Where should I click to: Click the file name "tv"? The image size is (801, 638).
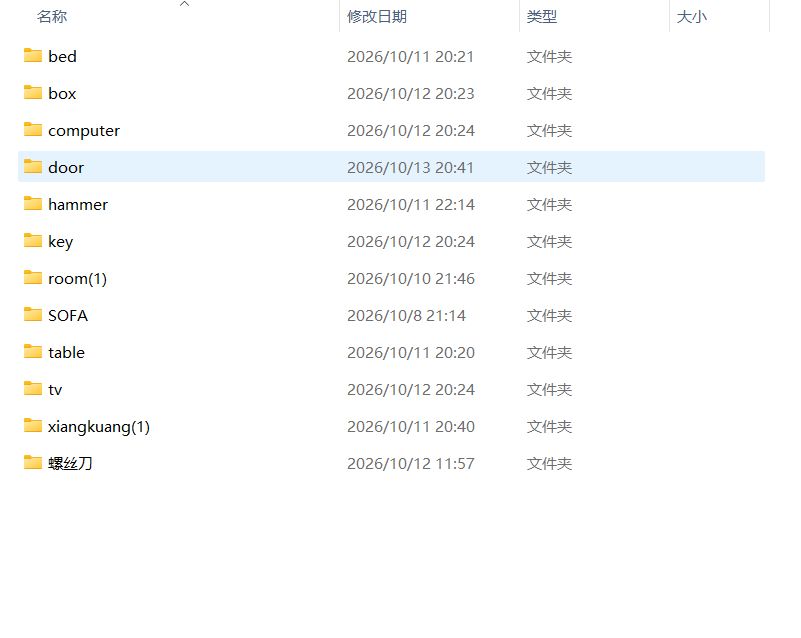coord(55,390)
